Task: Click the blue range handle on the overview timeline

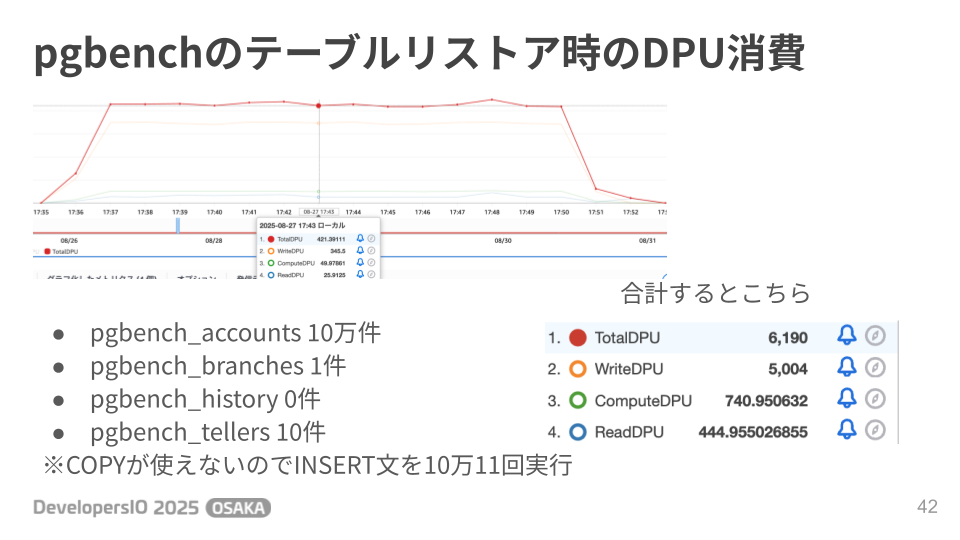Action: pyautogui.click(x=178, y=225)
